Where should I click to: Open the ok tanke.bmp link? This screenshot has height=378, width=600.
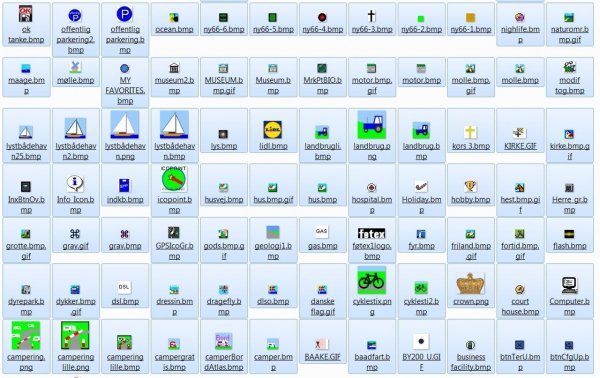point(26,34)
